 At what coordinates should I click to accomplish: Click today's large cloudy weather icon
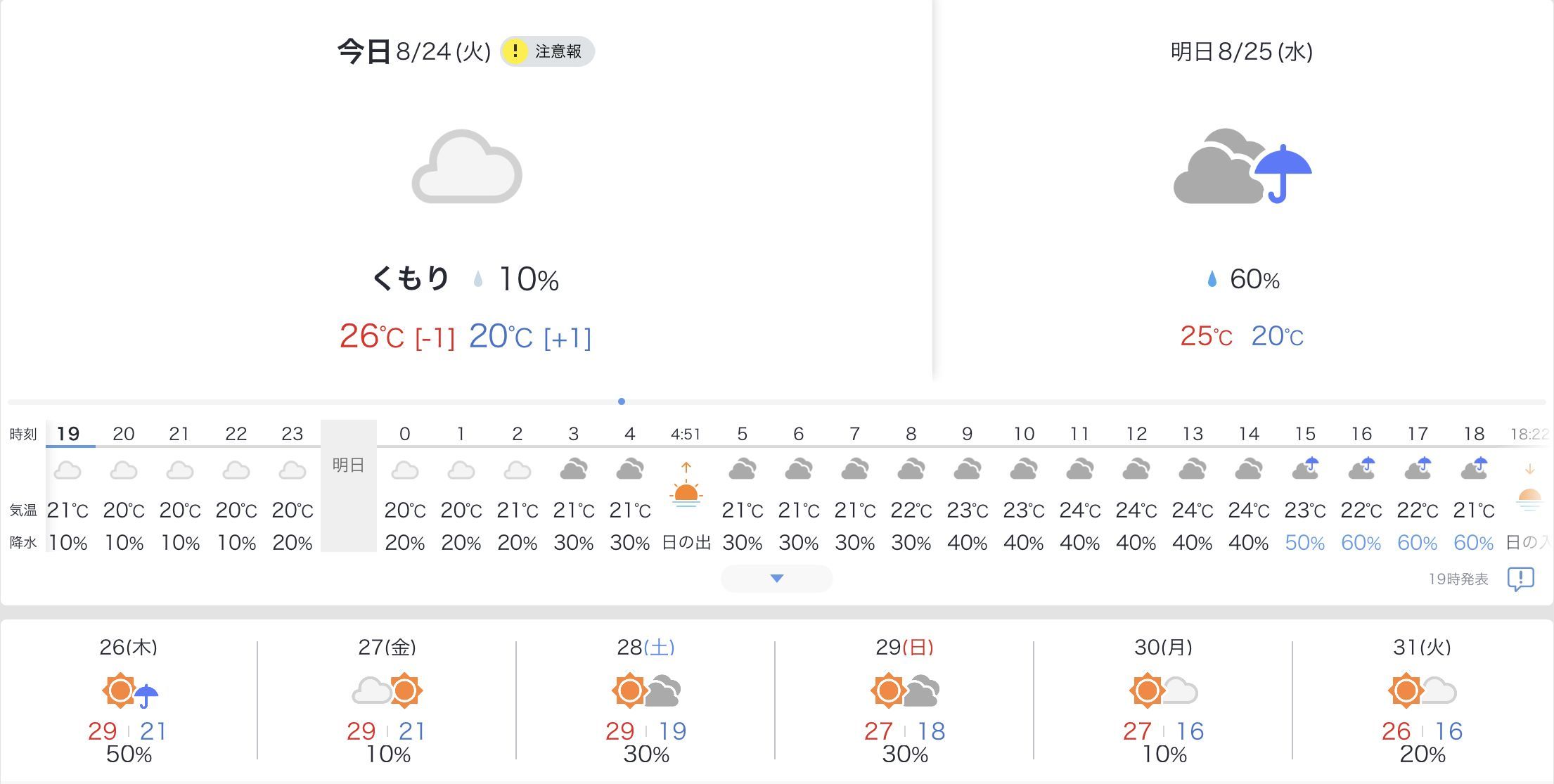(x=467, y=167)
